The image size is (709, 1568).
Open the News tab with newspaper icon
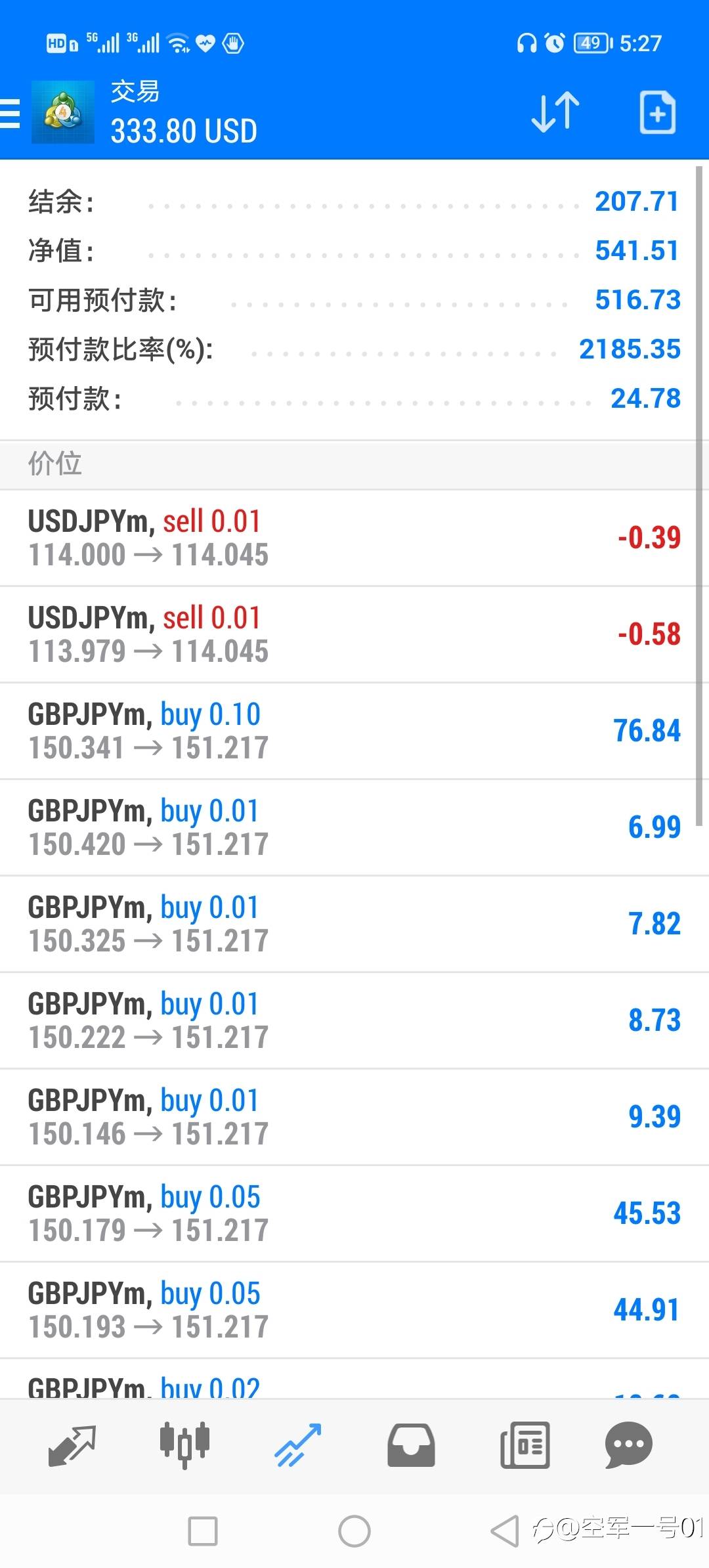pyautogui.click(x=525, y=1446)
